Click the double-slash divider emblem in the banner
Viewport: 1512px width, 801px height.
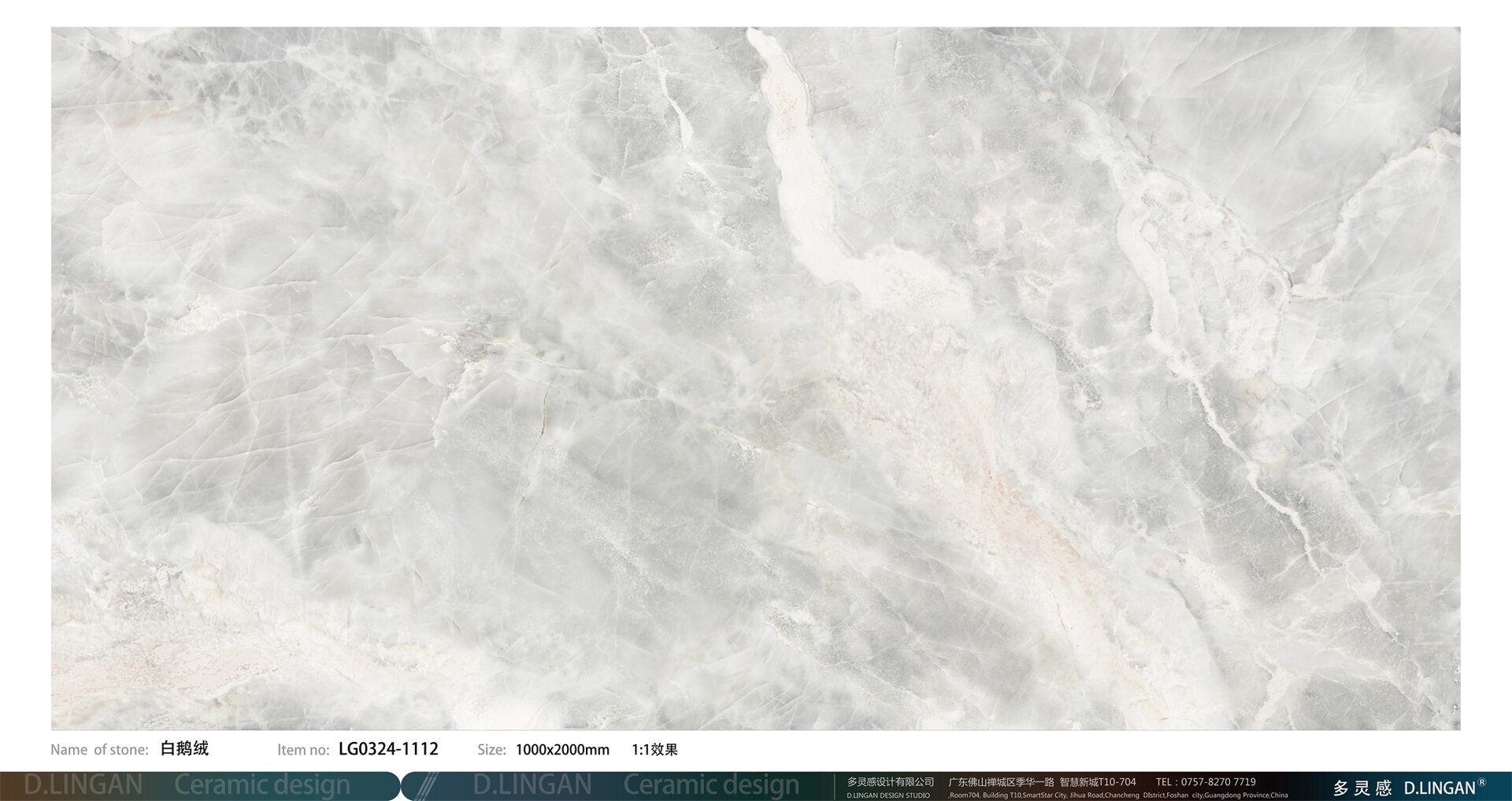click(426, 786)
